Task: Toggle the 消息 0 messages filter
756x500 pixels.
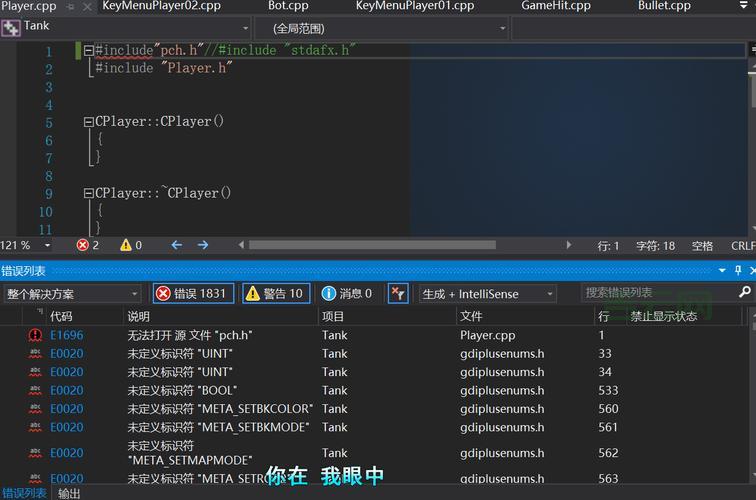Action: click(x=347, y=293)
